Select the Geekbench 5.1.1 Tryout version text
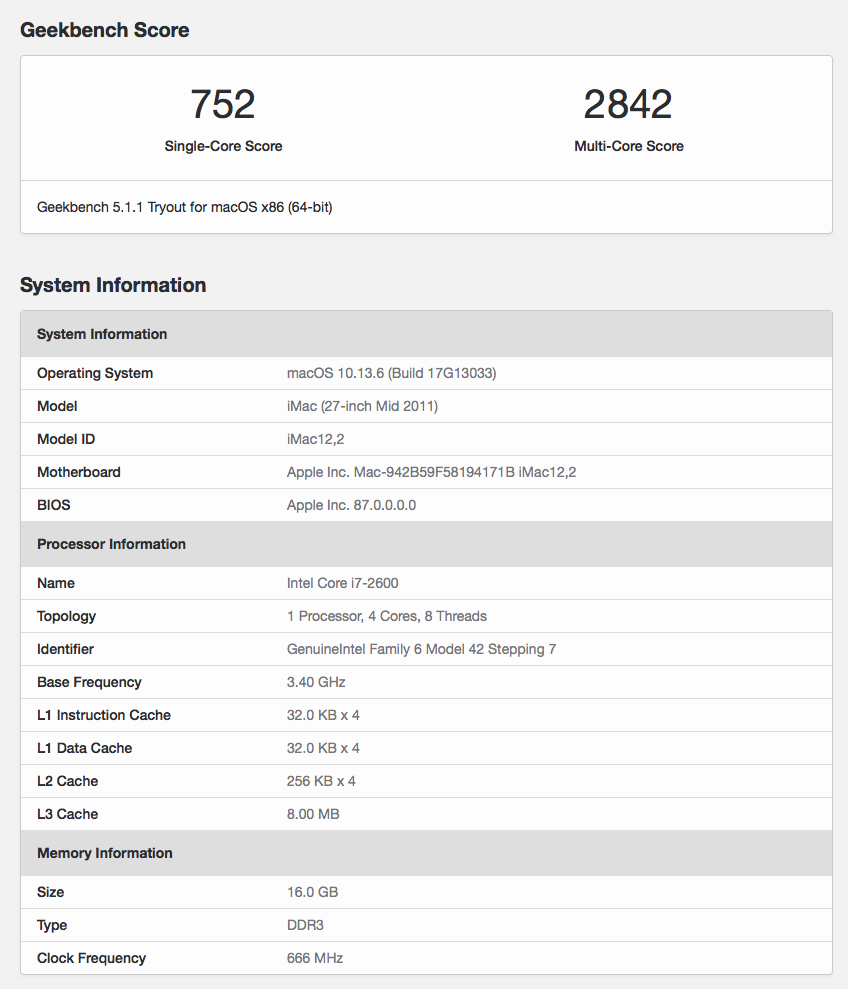Viewport: 848px width, 989px height. 184,207
